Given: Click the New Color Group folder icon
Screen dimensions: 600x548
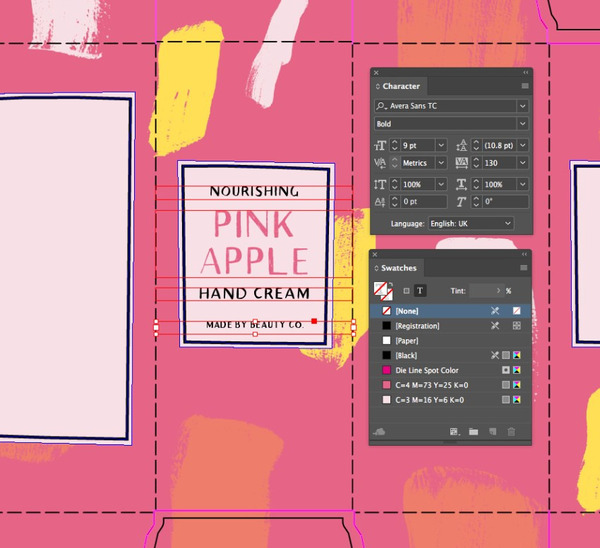Looking at the screenshot, I should click(474, 432).
